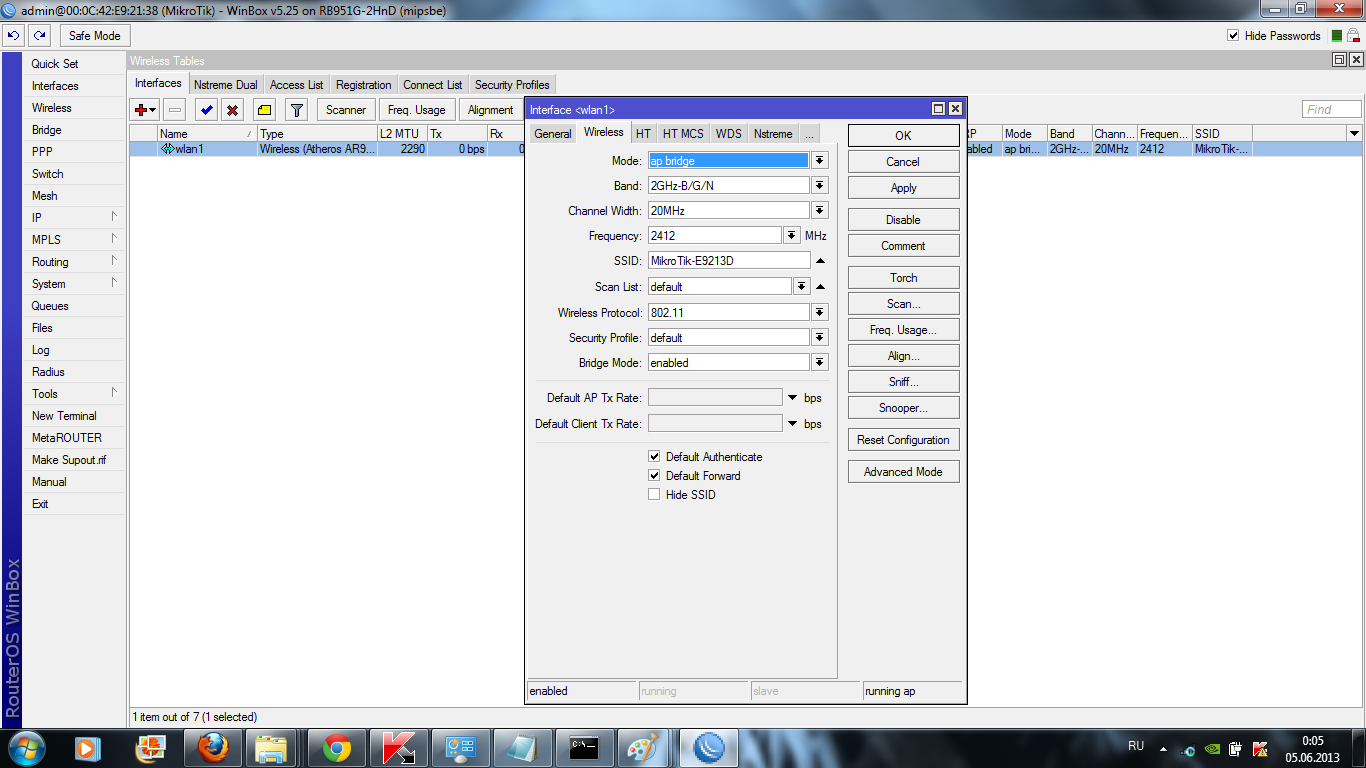Click into the SSID input field
1366x768 pixels.
point(729,261)
